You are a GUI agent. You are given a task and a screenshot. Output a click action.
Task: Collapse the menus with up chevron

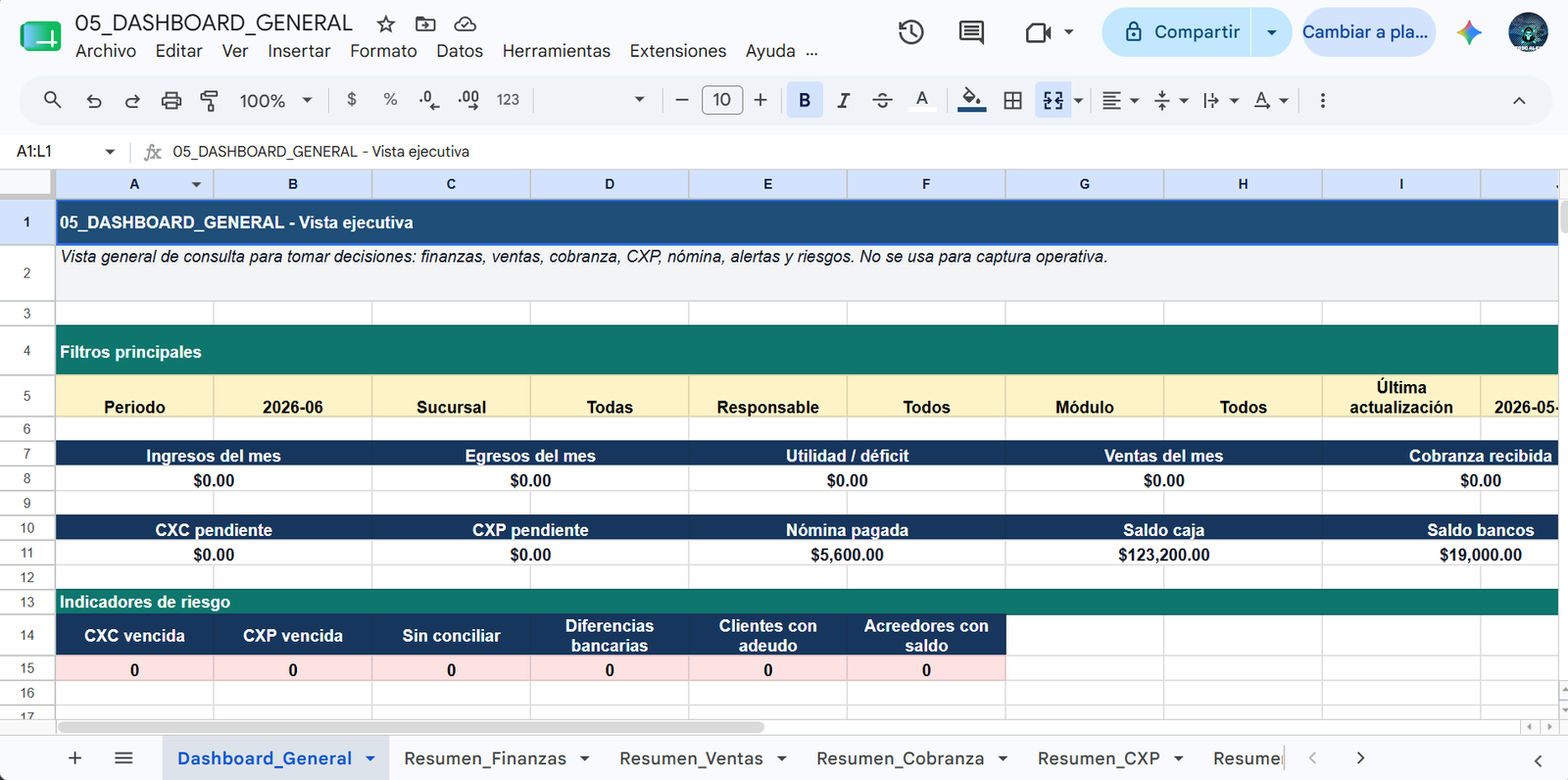(1519, 100)
